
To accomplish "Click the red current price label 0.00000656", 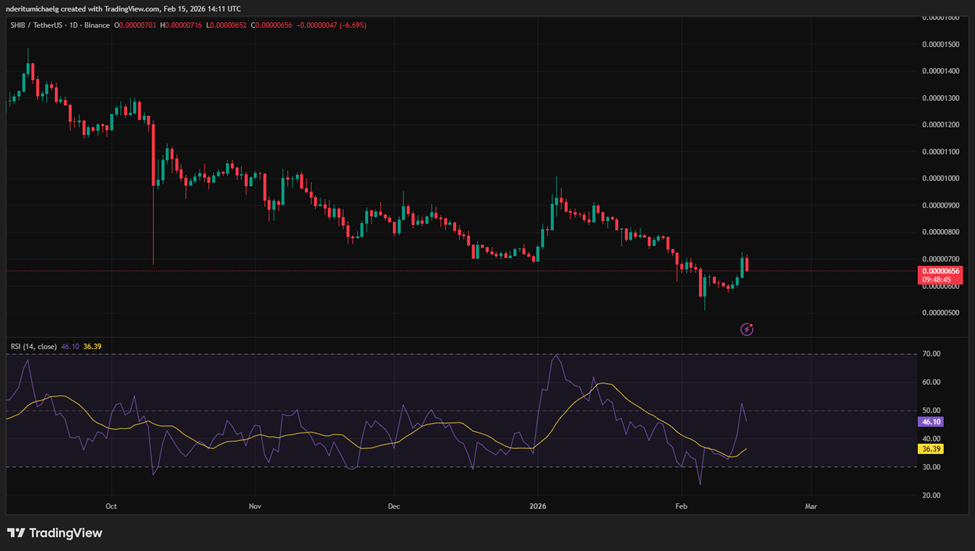I will (941, 271).
